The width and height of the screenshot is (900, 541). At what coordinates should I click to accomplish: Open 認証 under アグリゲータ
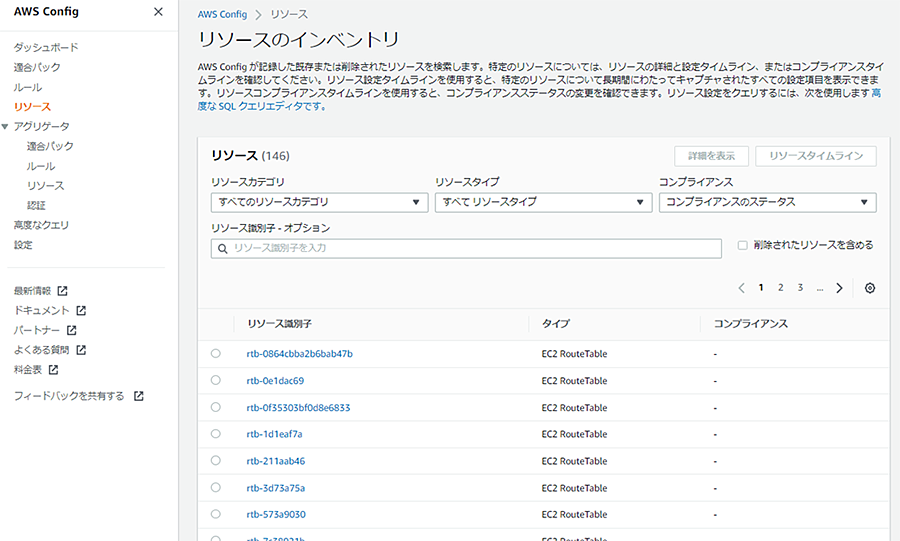point(36,205)
